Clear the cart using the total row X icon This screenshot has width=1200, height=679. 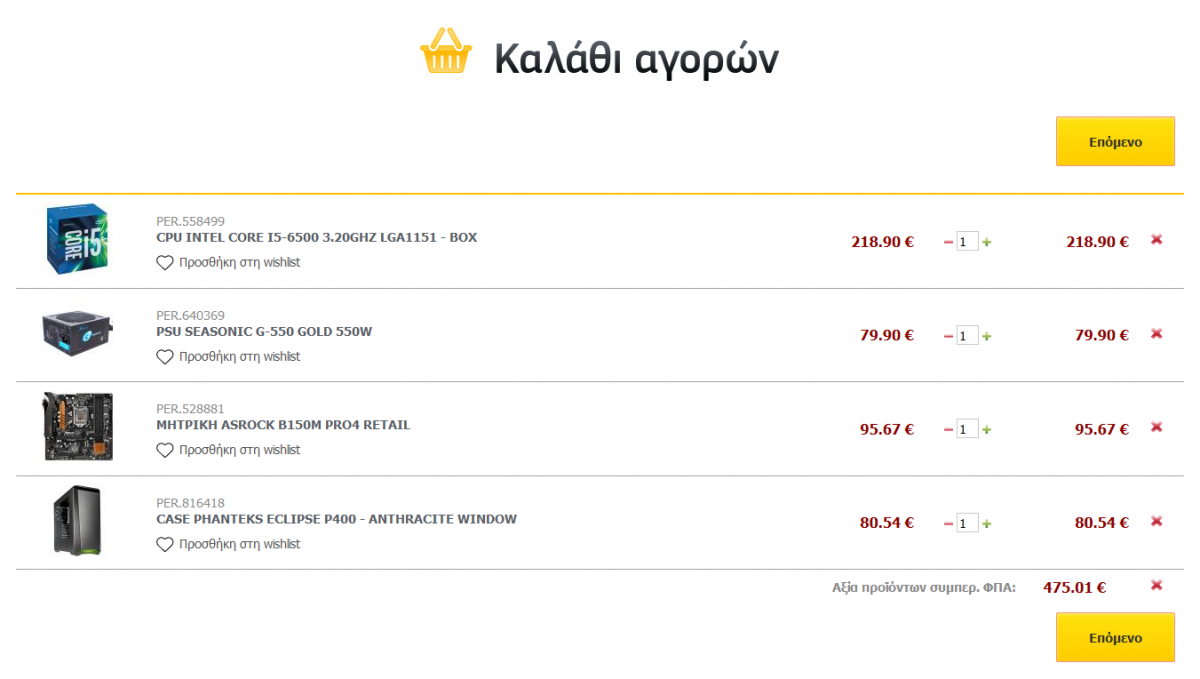click(1156, 585)
